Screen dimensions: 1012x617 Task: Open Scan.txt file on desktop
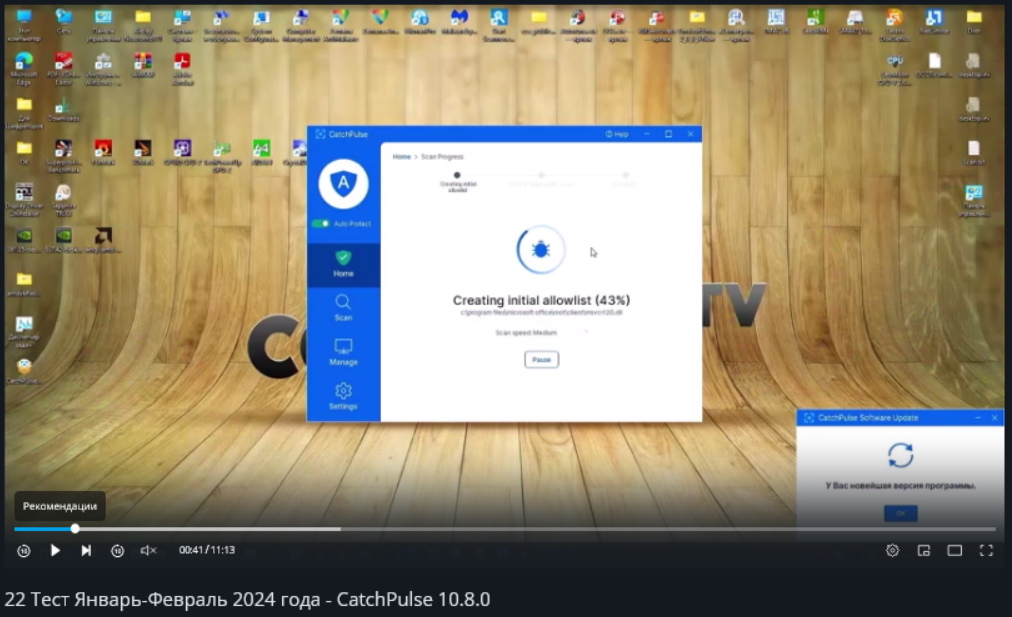point(973,153)
